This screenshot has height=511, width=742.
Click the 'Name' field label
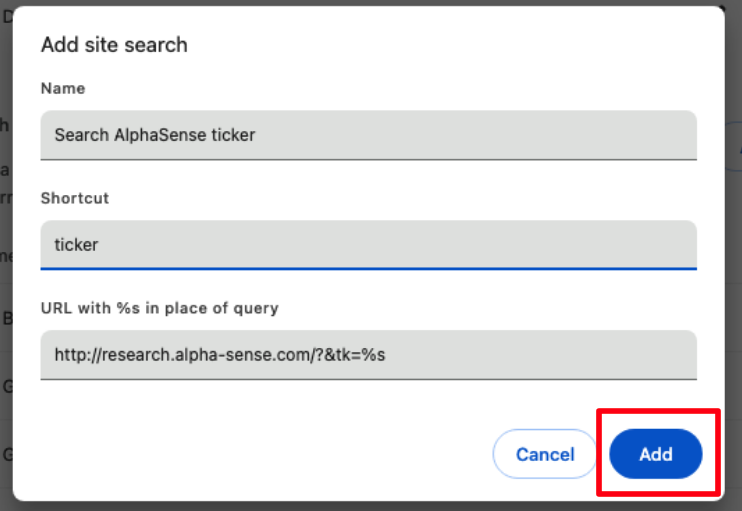tap(63, 89)
